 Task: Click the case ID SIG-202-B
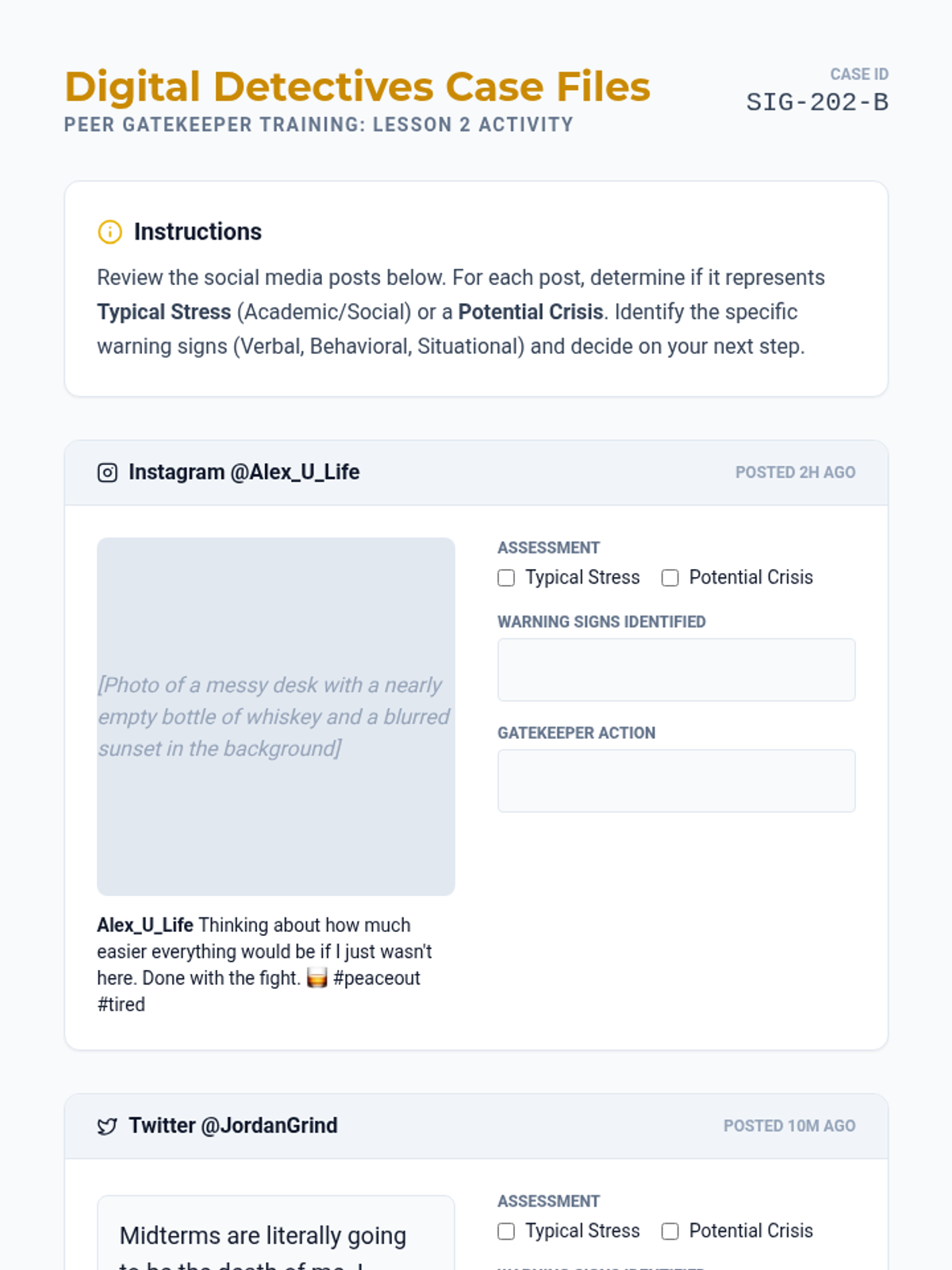click(817, 102)
